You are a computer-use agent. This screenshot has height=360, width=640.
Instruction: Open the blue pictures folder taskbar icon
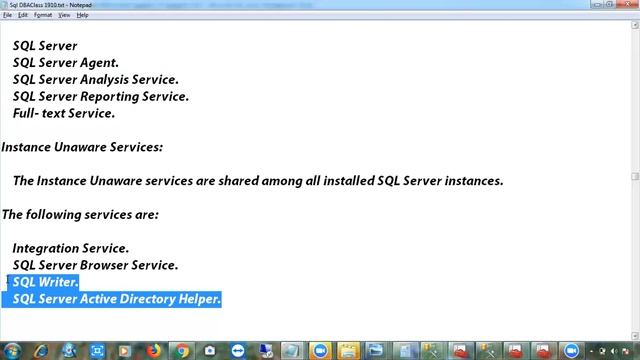click(x=376, y=351)
